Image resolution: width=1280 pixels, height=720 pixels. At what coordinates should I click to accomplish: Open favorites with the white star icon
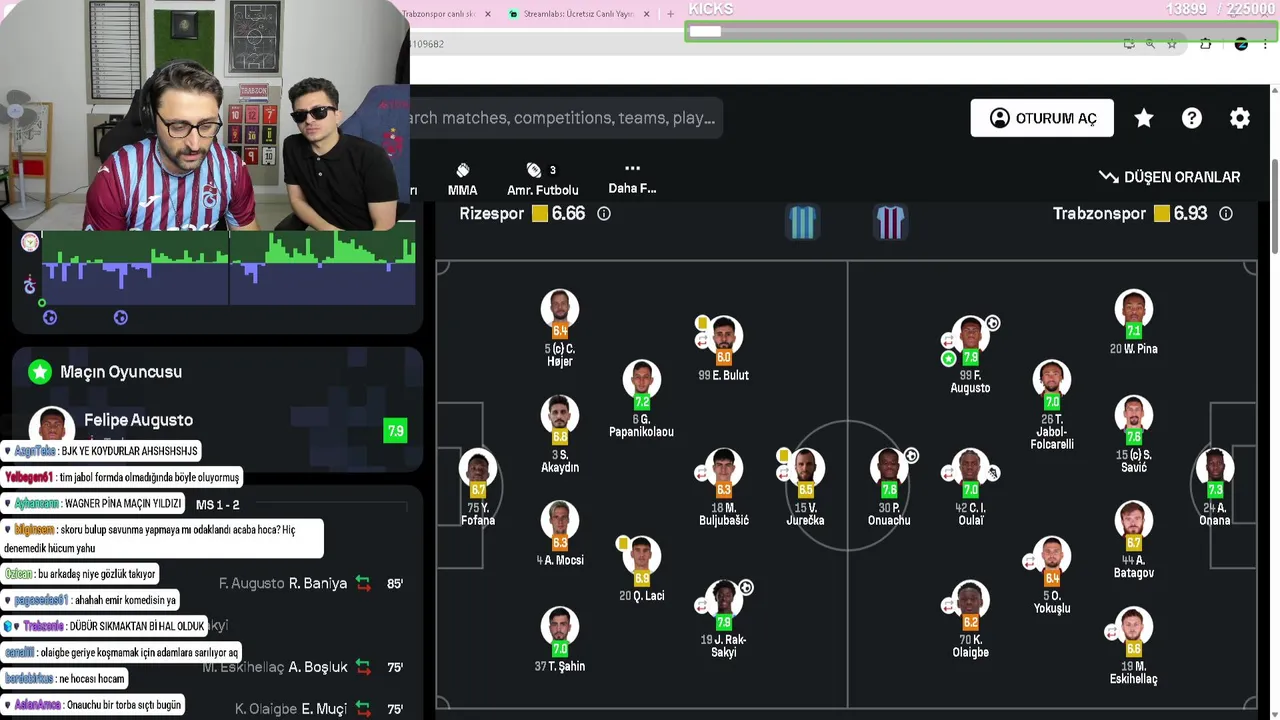click(1144, 118)
